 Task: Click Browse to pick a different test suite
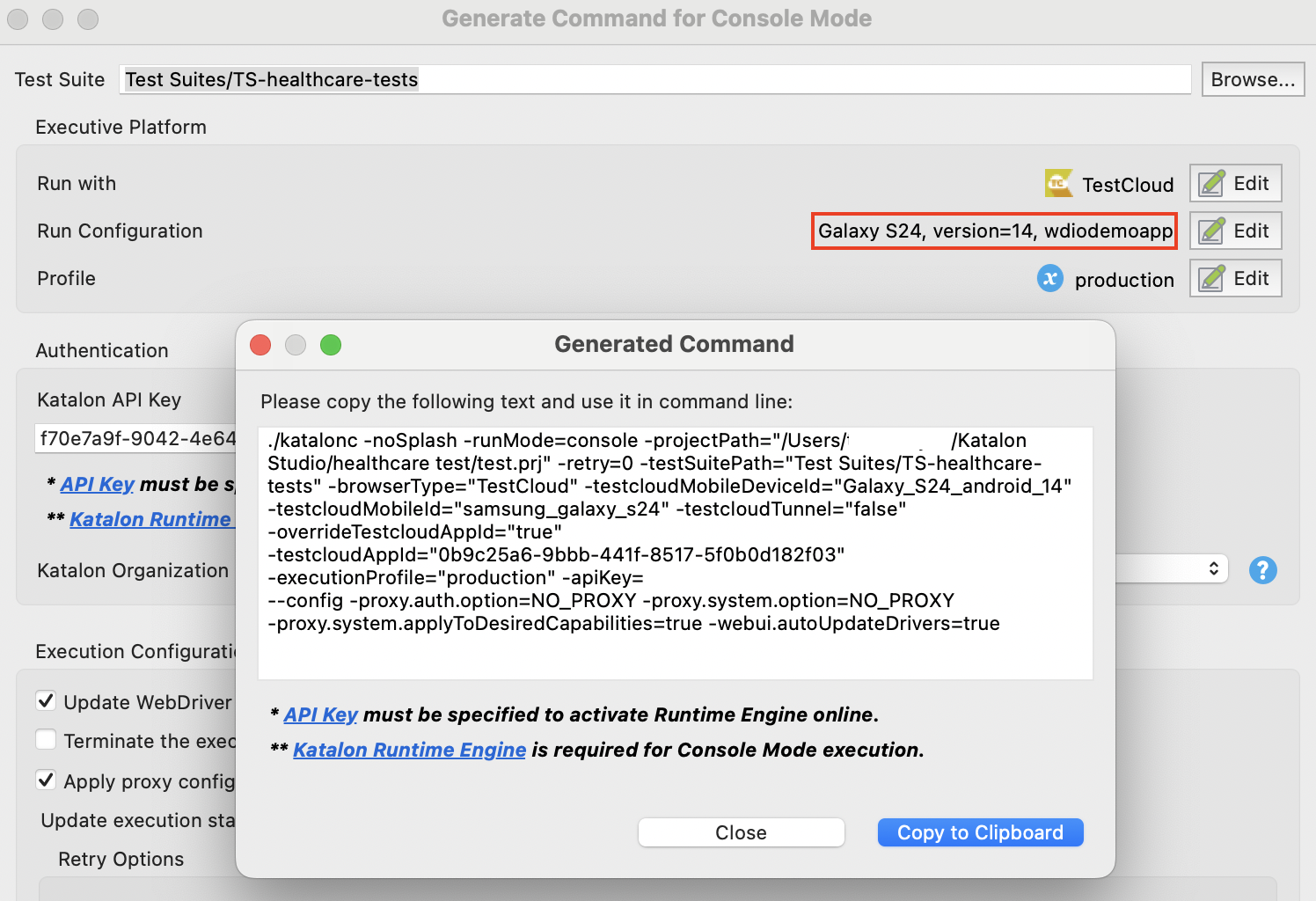coord(1252,79)
